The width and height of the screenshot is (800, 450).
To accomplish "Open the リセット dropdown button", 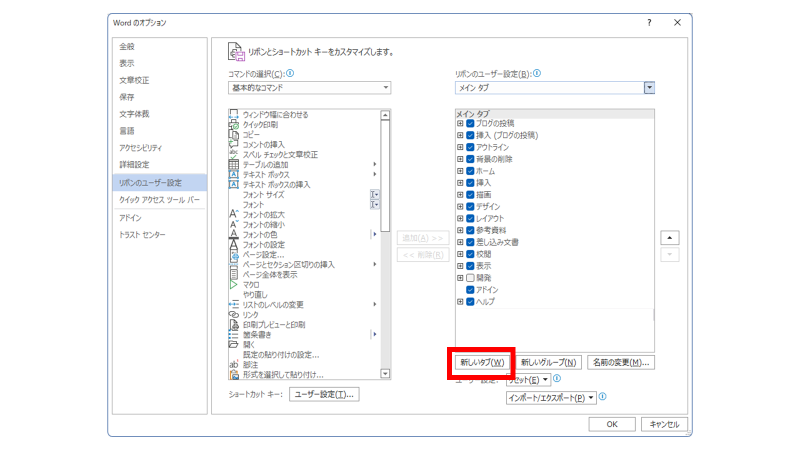I will coord(529,380).
